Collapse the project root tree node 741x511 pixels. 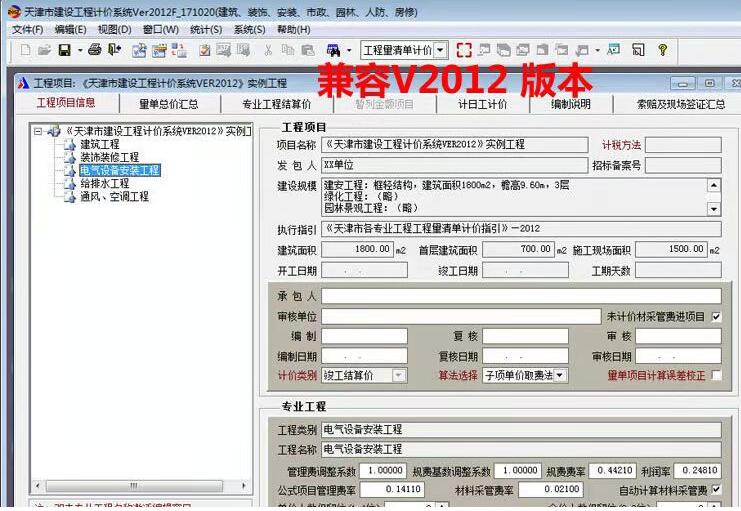38,131
